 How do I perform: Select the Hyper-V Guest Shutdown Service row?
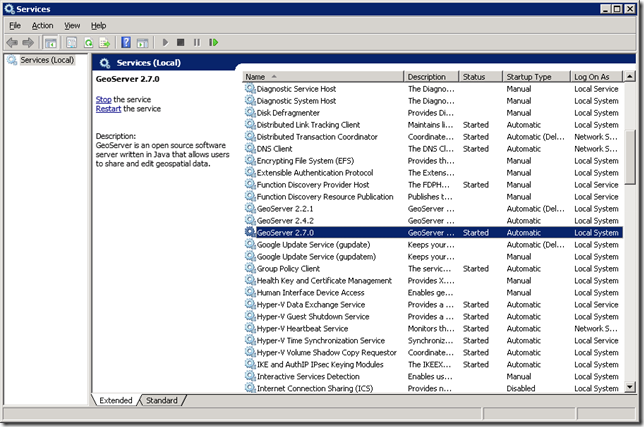(x=433, y=316)
